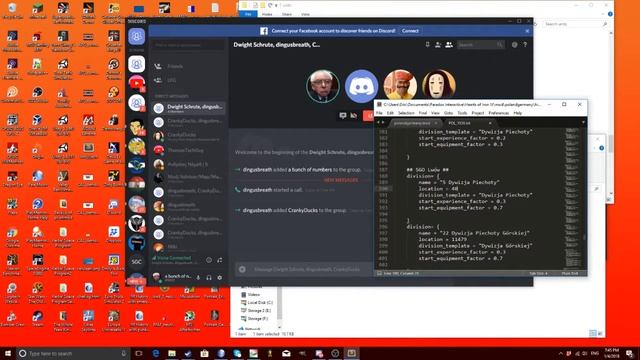Screen dimensions: 640x360
Task: Click the File Explorer search box
Action: pos(575,24)
